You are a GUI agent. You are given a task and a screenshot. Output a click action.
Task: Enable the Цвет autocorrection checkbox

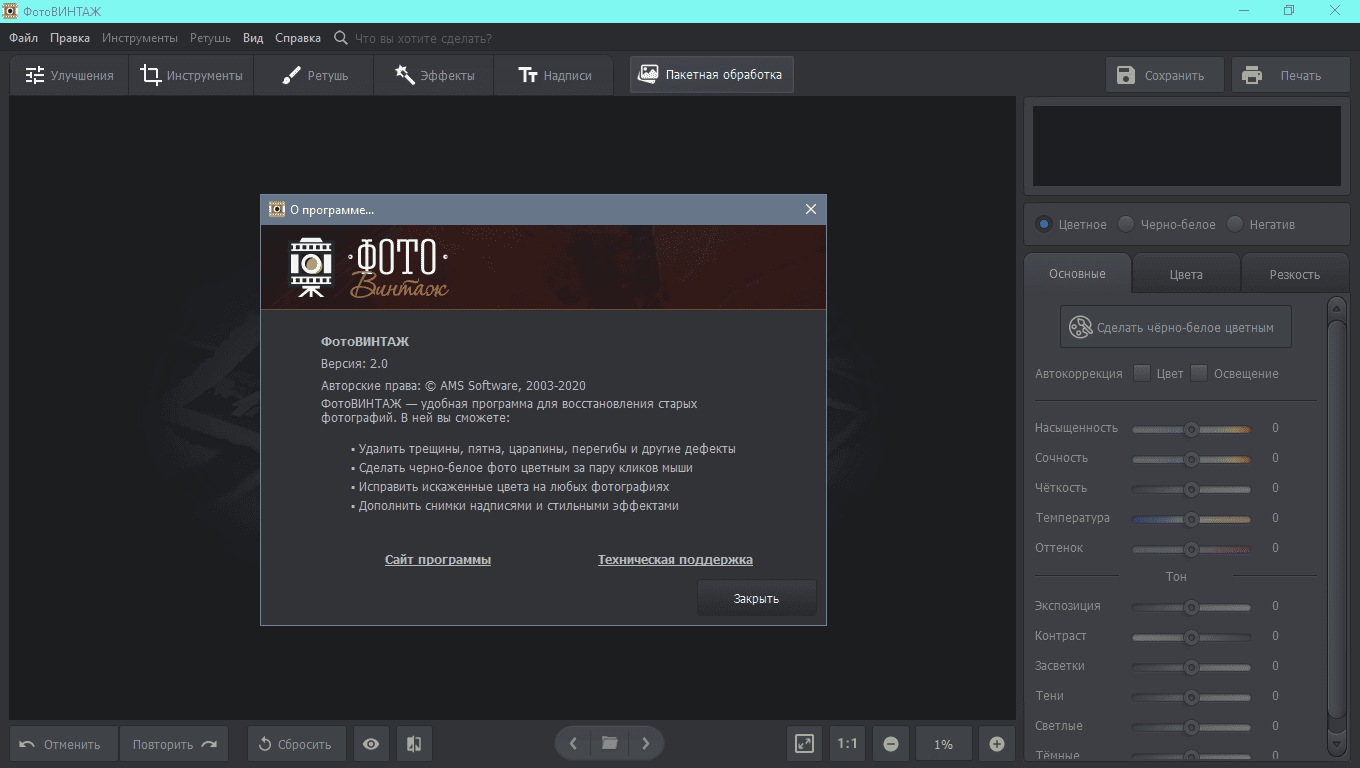click(1142, 373)
